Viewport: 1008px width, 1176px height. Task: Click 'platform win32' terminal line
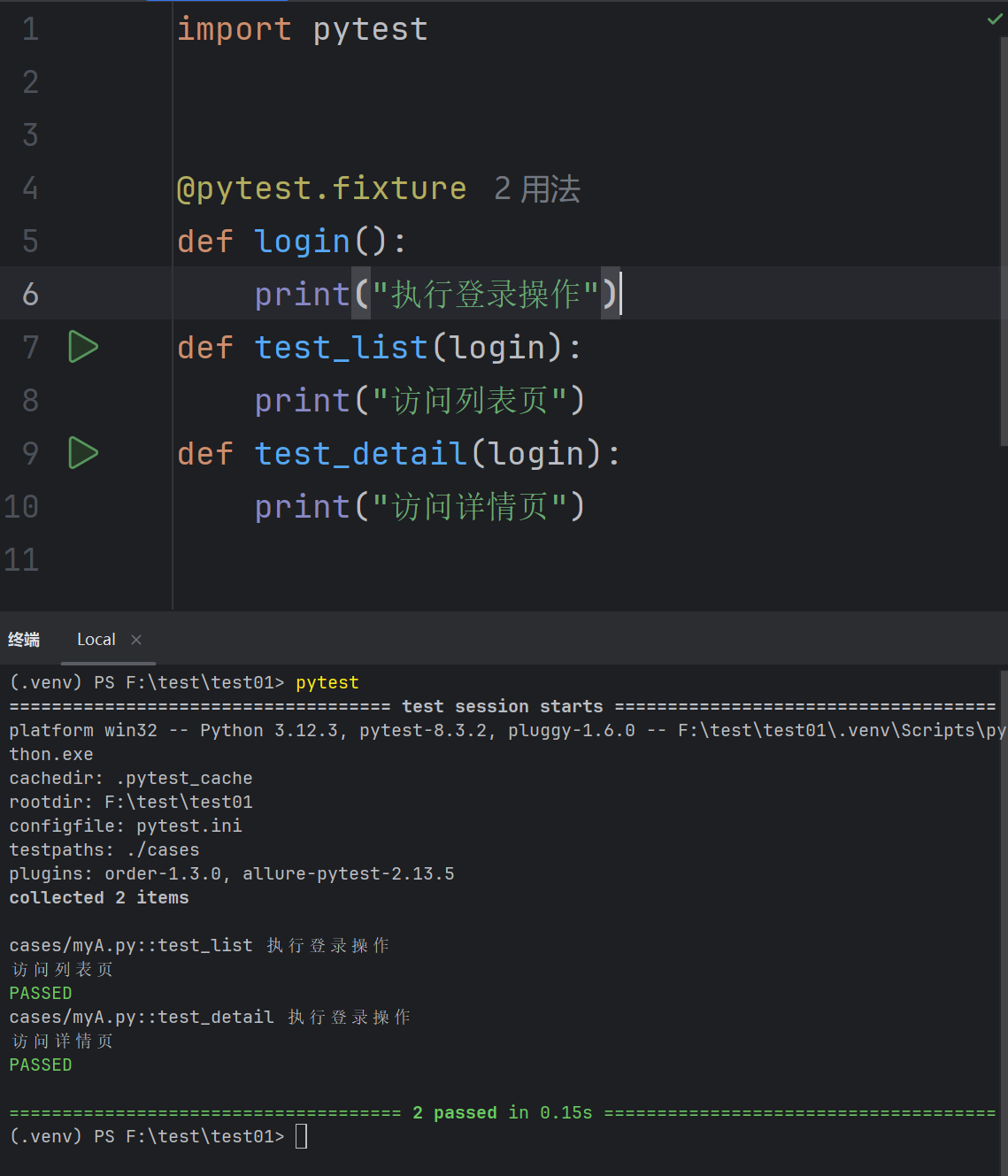[x=507, y=730]
